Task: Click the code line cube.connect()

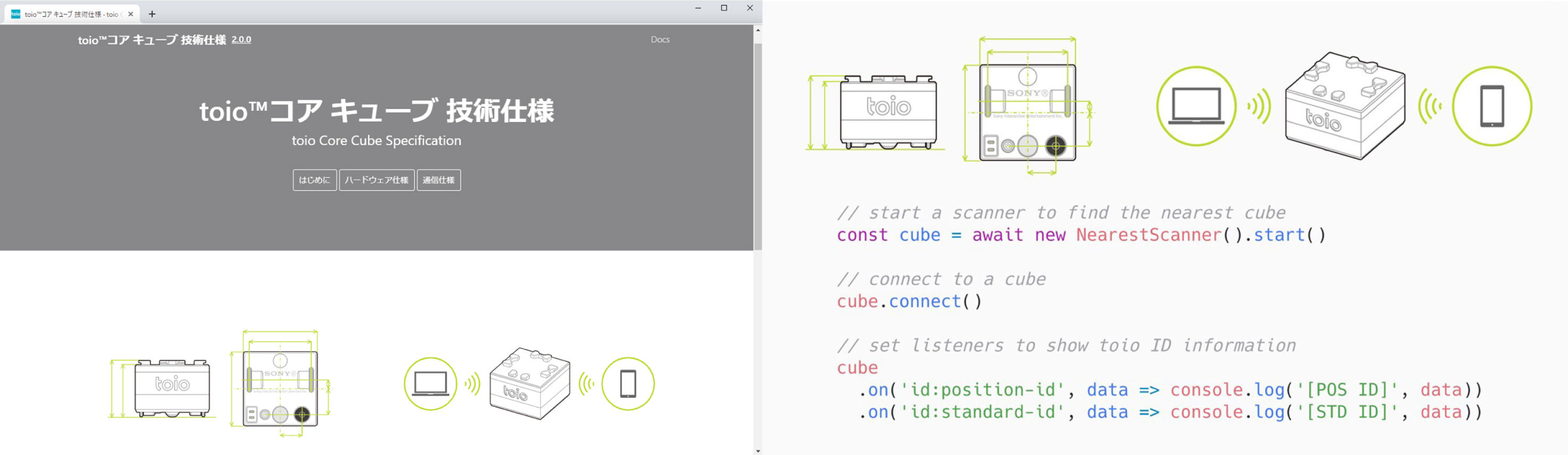Action: 910,302
